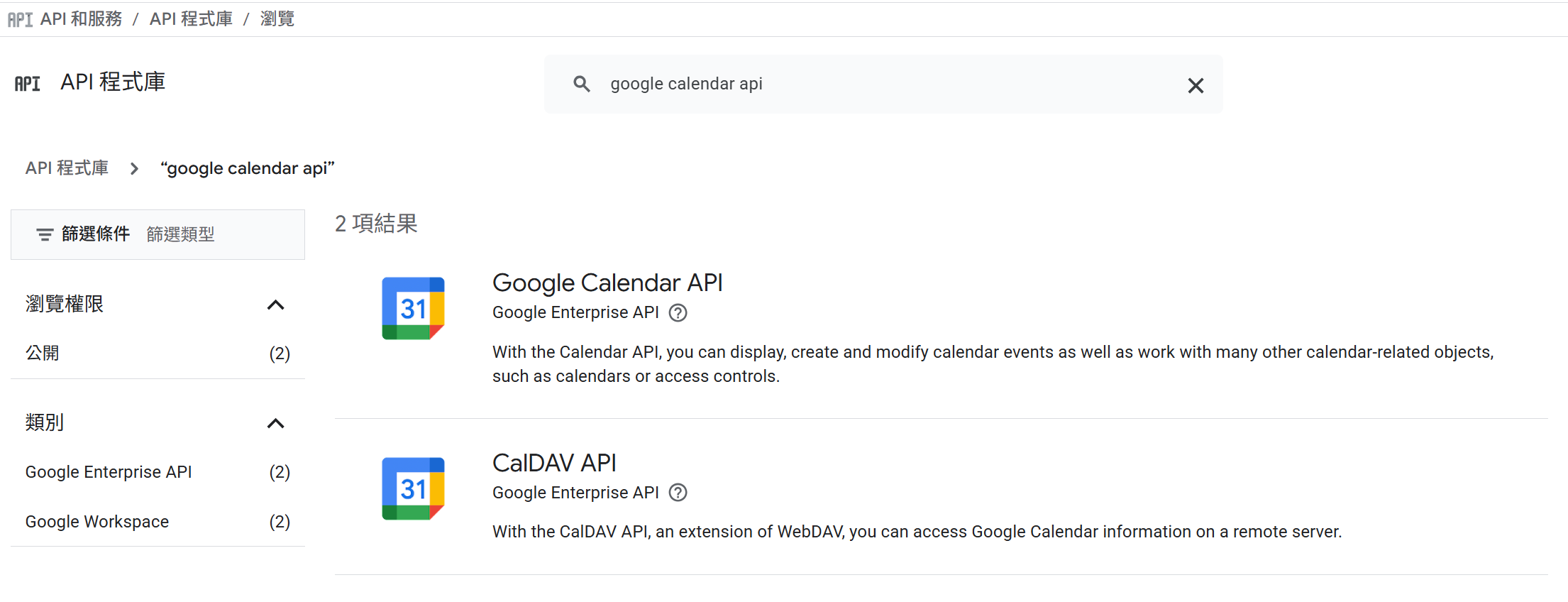Open the Google Calendar API result title
This screenshot has width=1568, height=602.
point(607,283)
